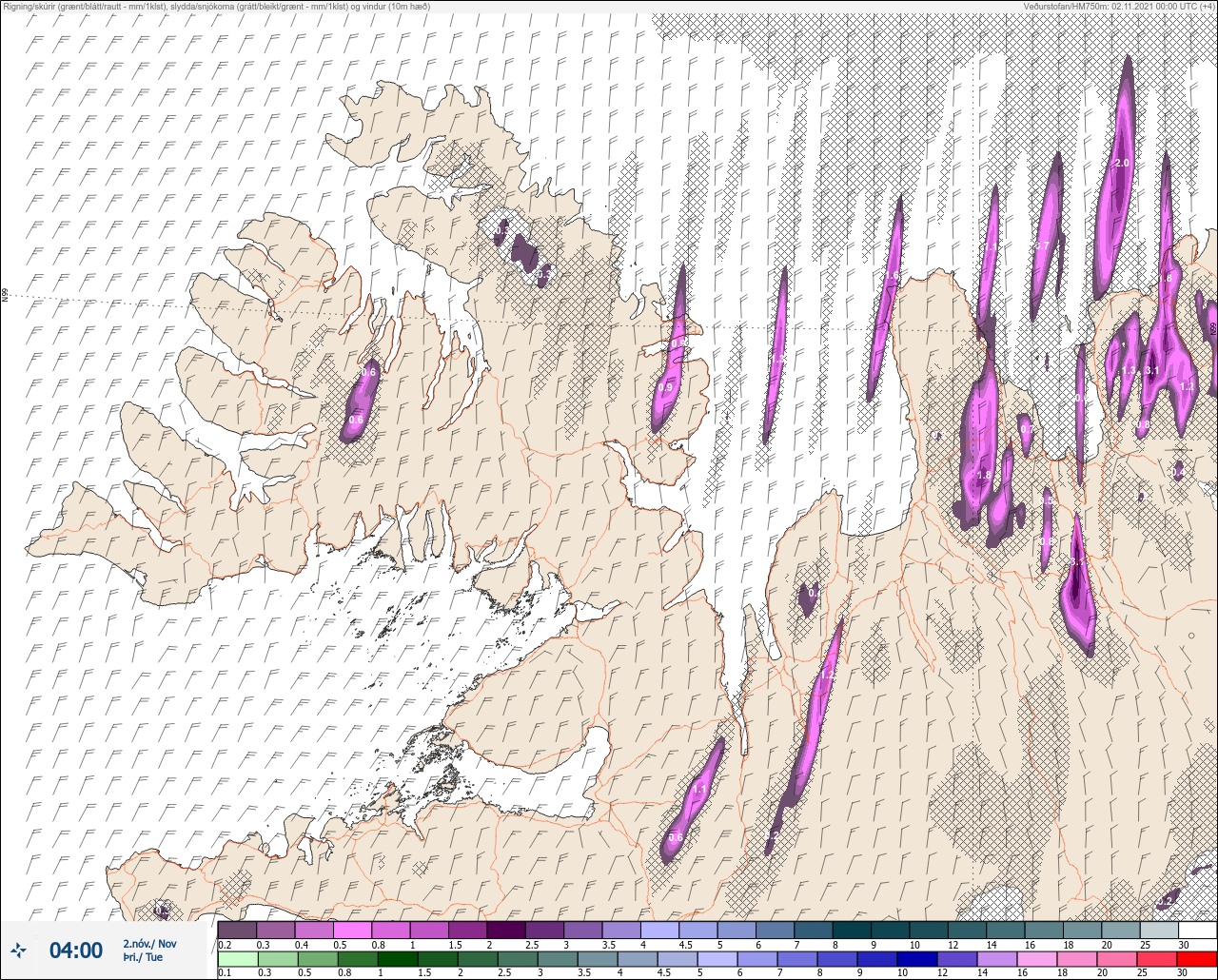Click the 04:00 forecast time display
This screenshot has width=1218, height=980.
(x=76, y=950)
